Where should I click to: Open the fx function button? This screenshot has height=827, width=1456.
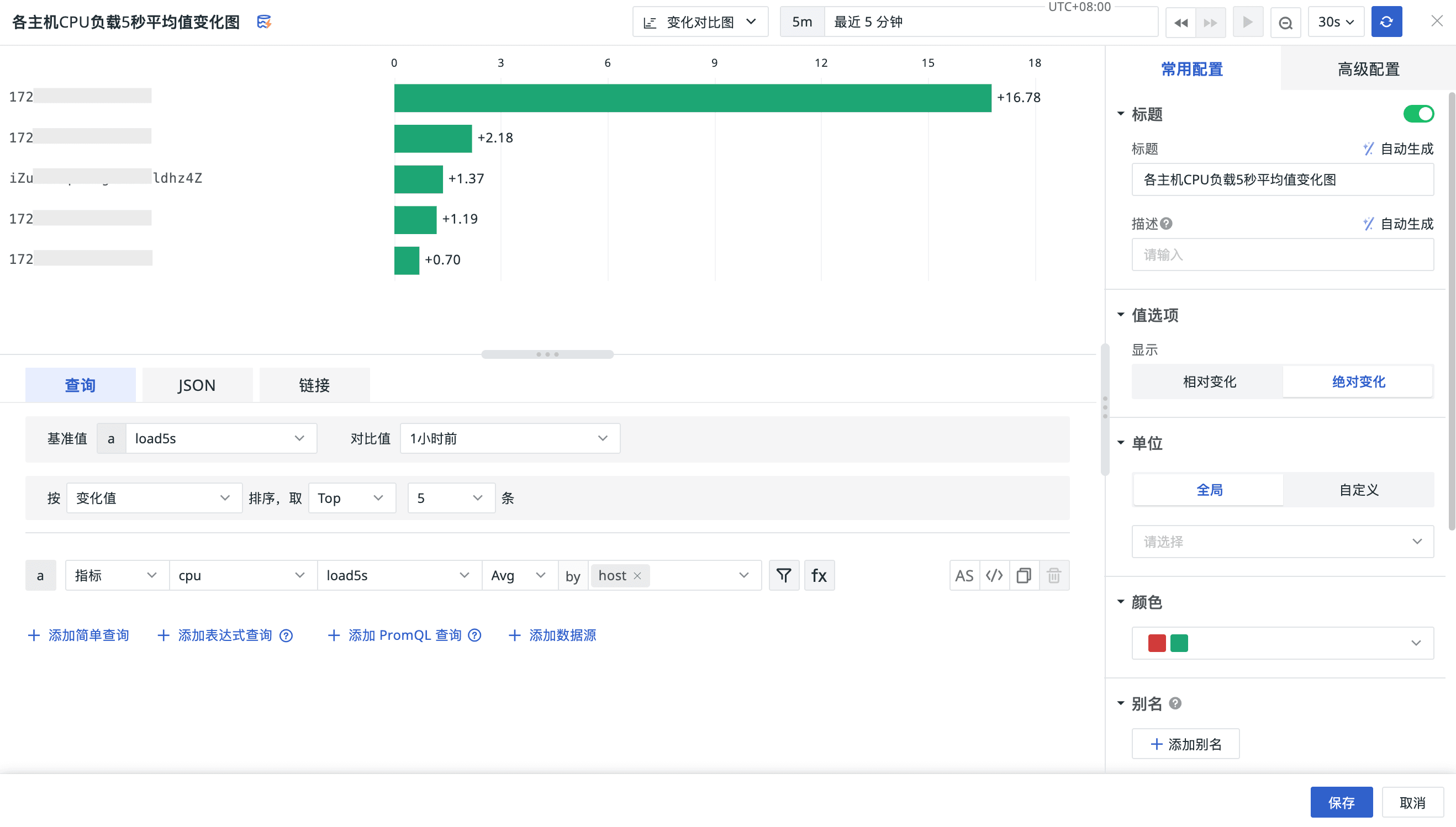[819, 575]
